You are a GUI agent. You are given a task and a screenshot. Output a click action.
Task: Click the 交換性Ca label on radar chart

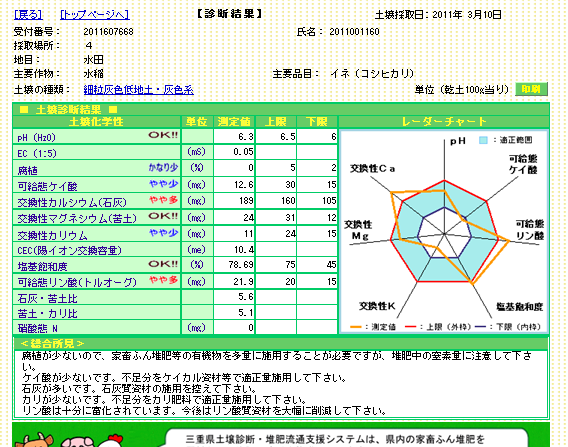pyautogui.click(x=372, y=168)
